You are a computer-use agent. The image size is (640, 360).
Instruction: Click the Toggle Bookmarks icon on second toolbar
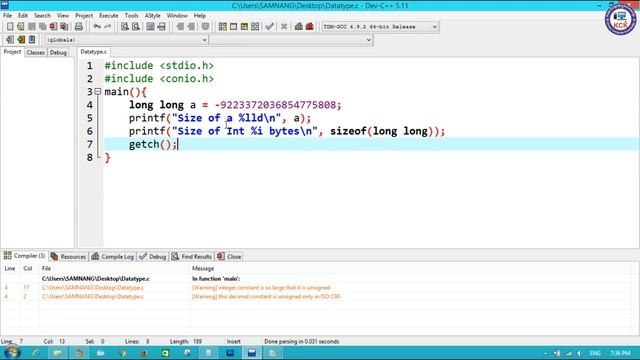(21, 40)
